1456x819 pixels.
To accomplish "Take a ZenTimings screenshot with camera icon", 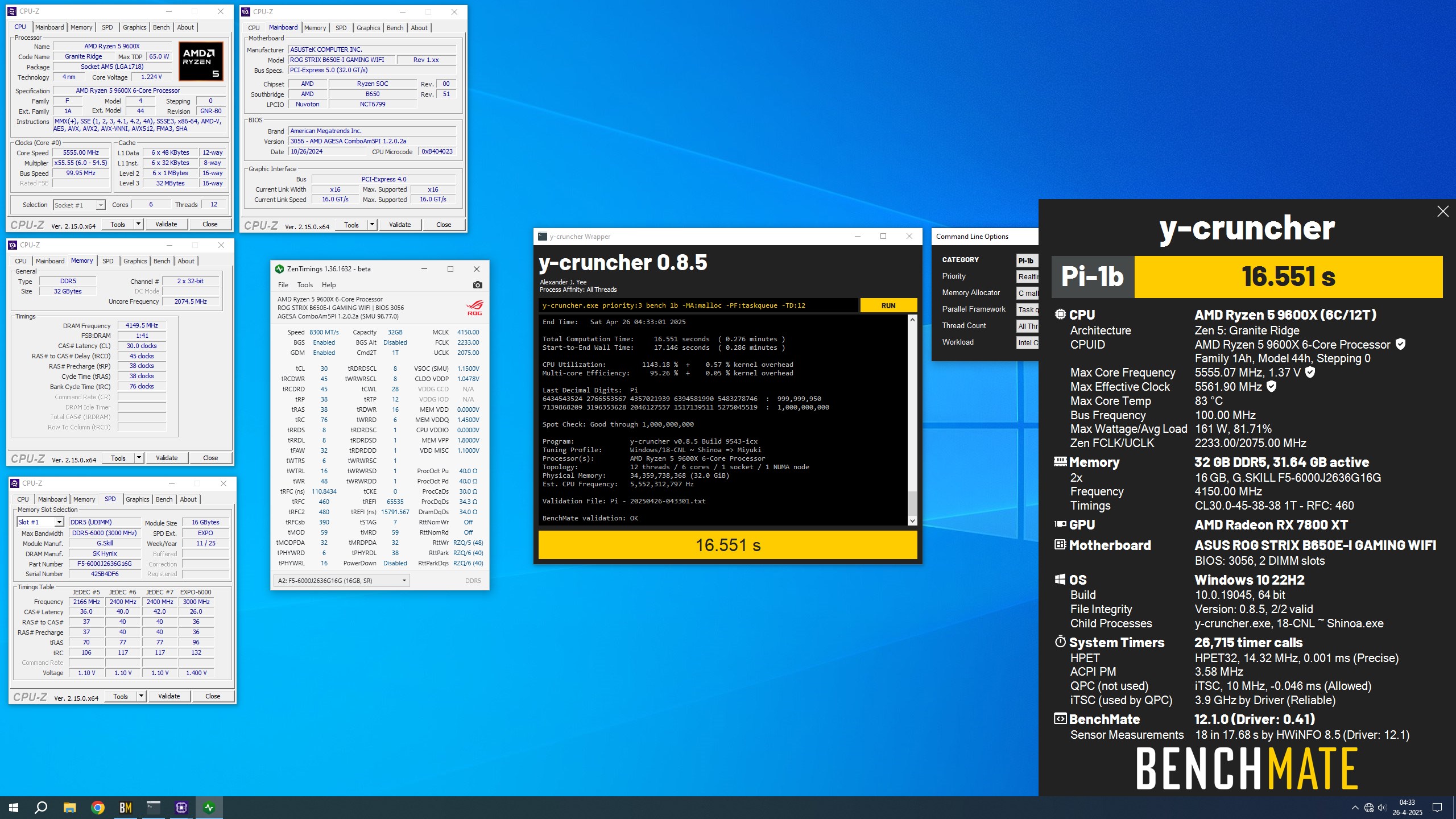I will [x=477, y=285].
